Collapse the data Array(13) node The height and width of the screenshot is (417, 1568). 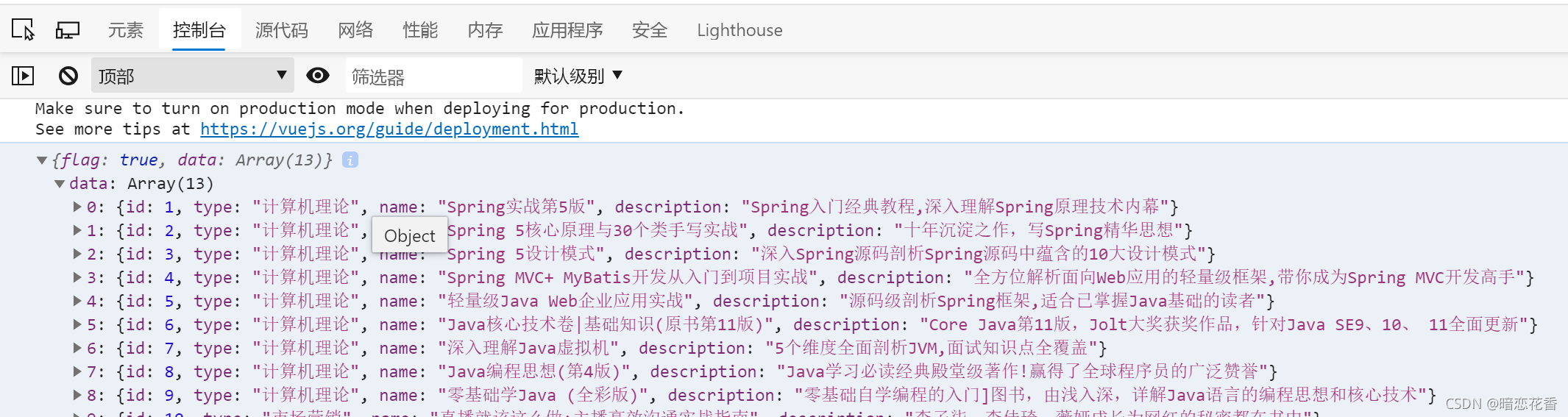[x=60, y=184]
